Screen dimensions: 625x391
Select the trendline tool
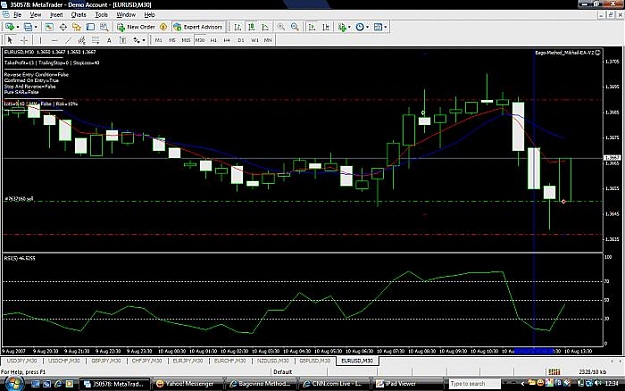(68, 40)
